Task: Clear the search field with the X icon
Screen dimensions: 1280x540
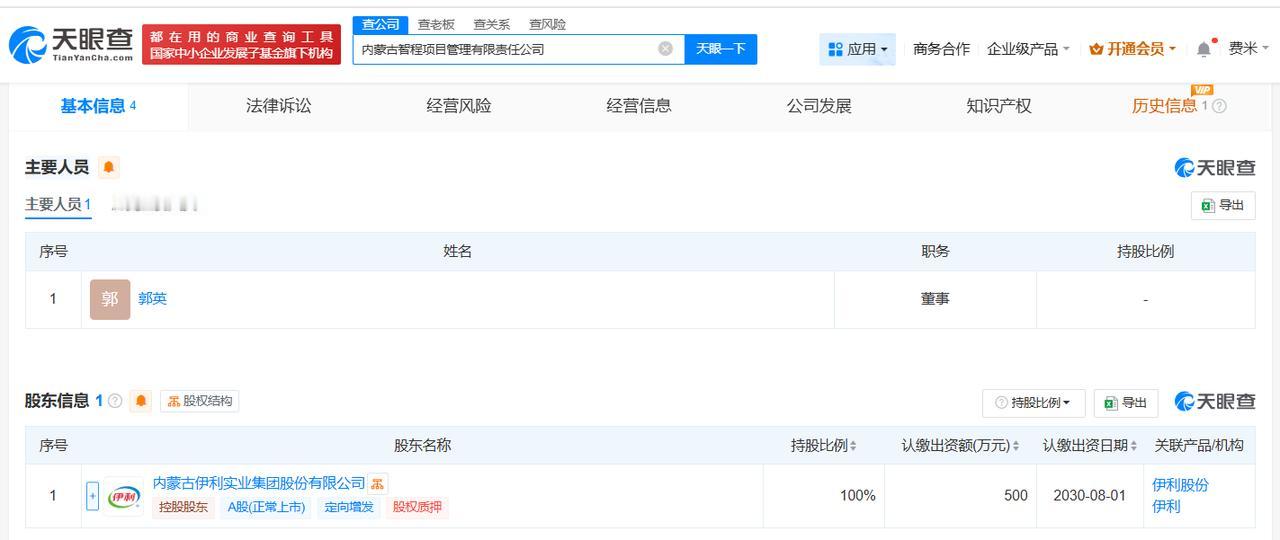Action: pos(665,49)
